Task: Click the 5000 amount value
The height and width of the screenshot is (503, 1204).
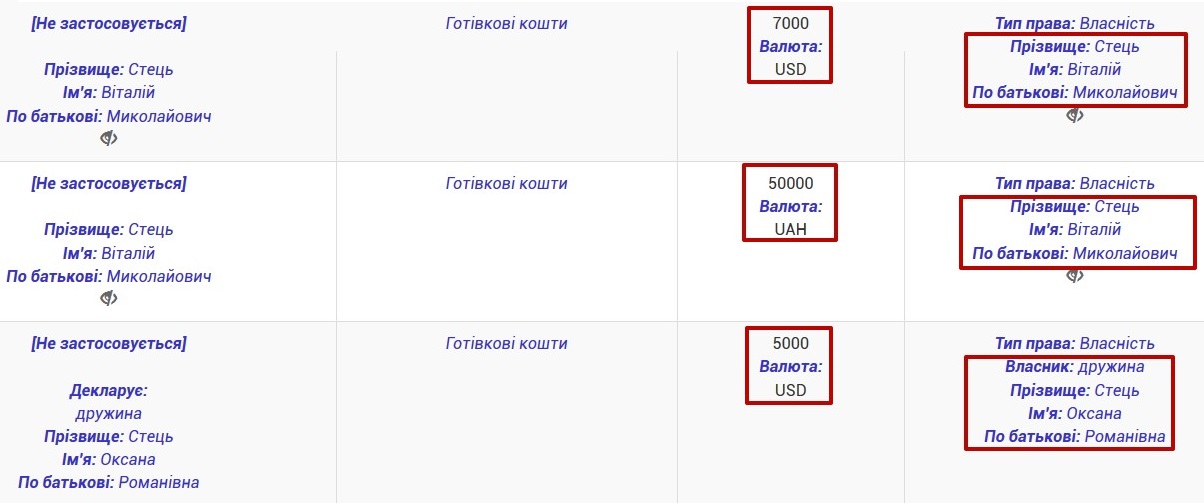Action: point(791,343)
